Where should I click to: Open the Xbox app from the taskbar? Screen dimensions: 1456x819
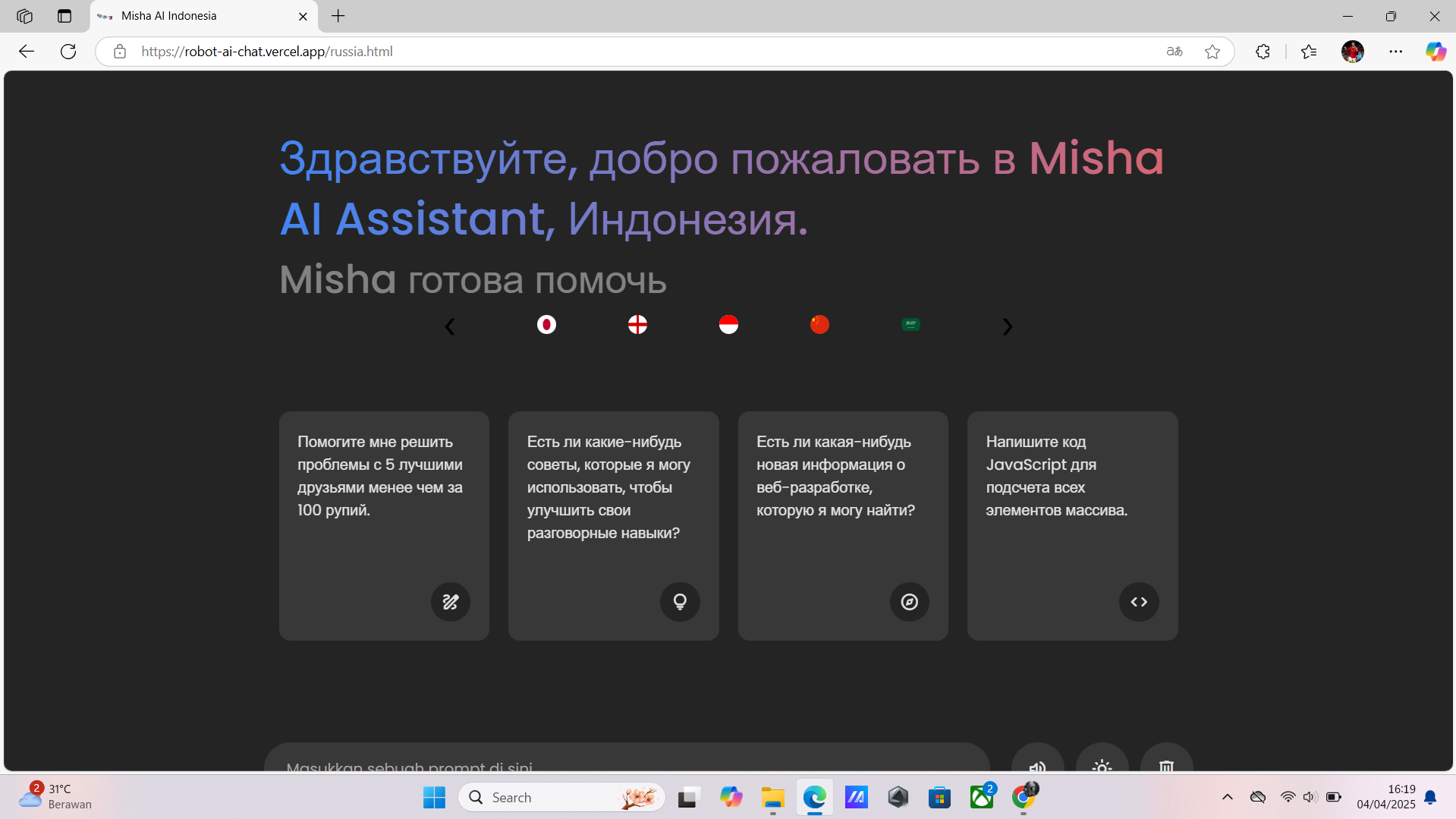point(982,798)
